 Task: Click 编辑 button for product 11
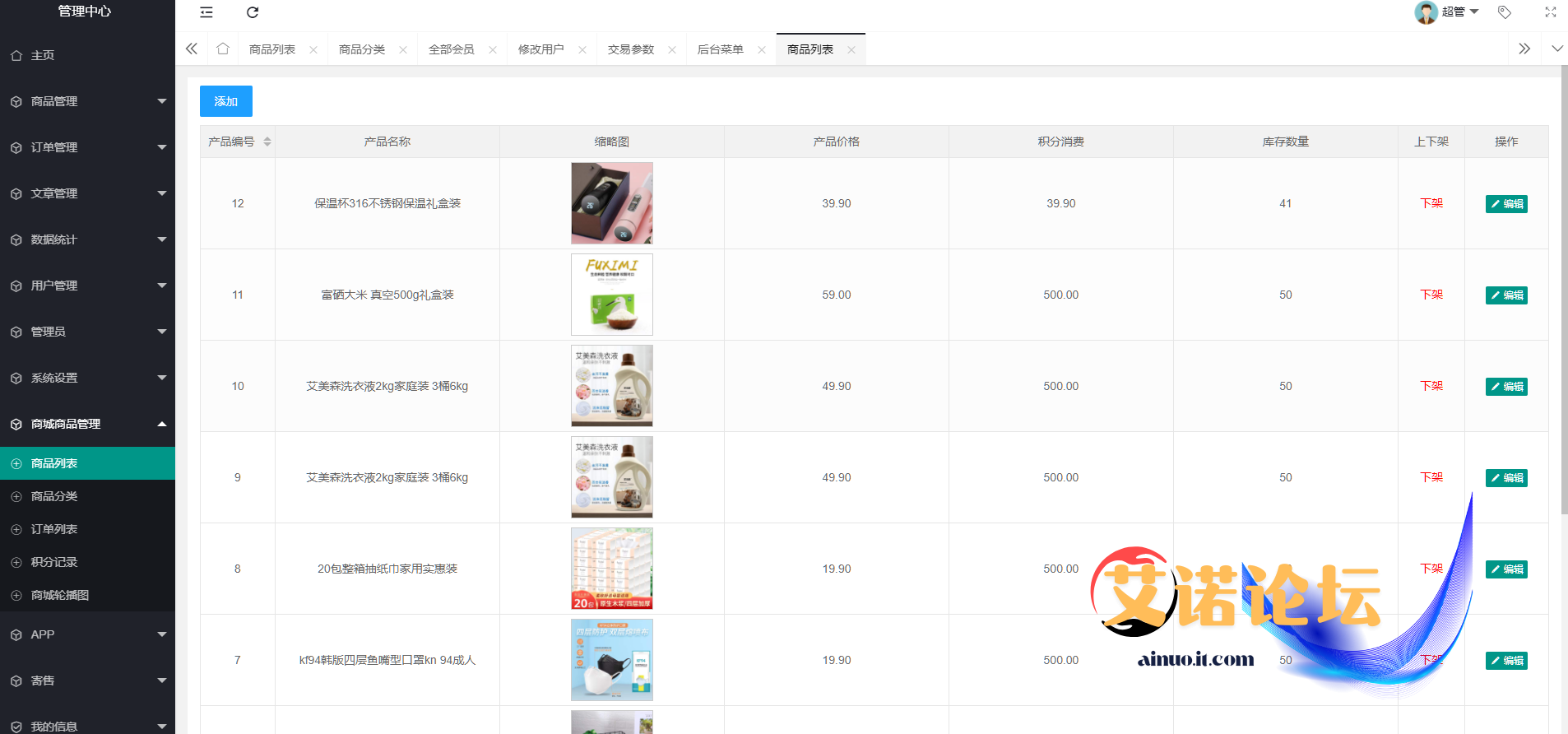point(1506,295)
